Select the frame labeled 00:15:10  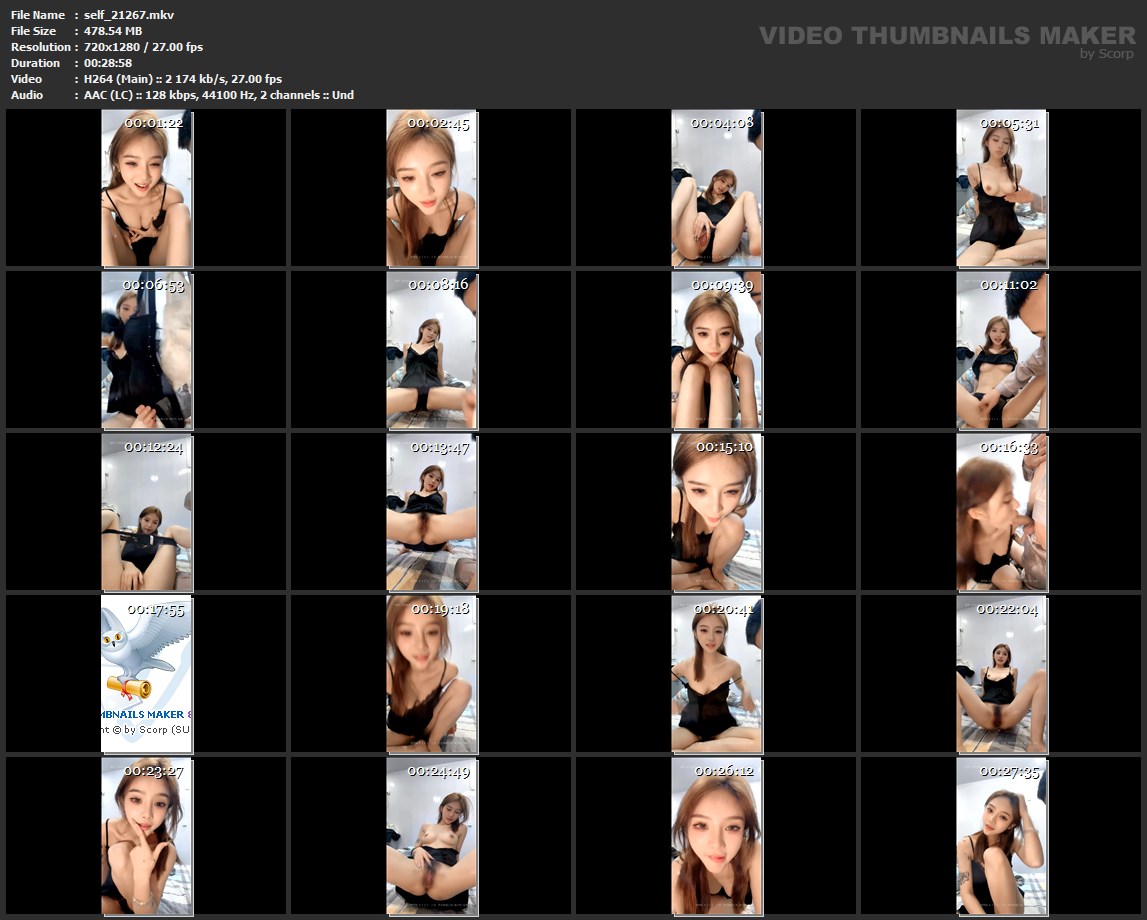716,512
